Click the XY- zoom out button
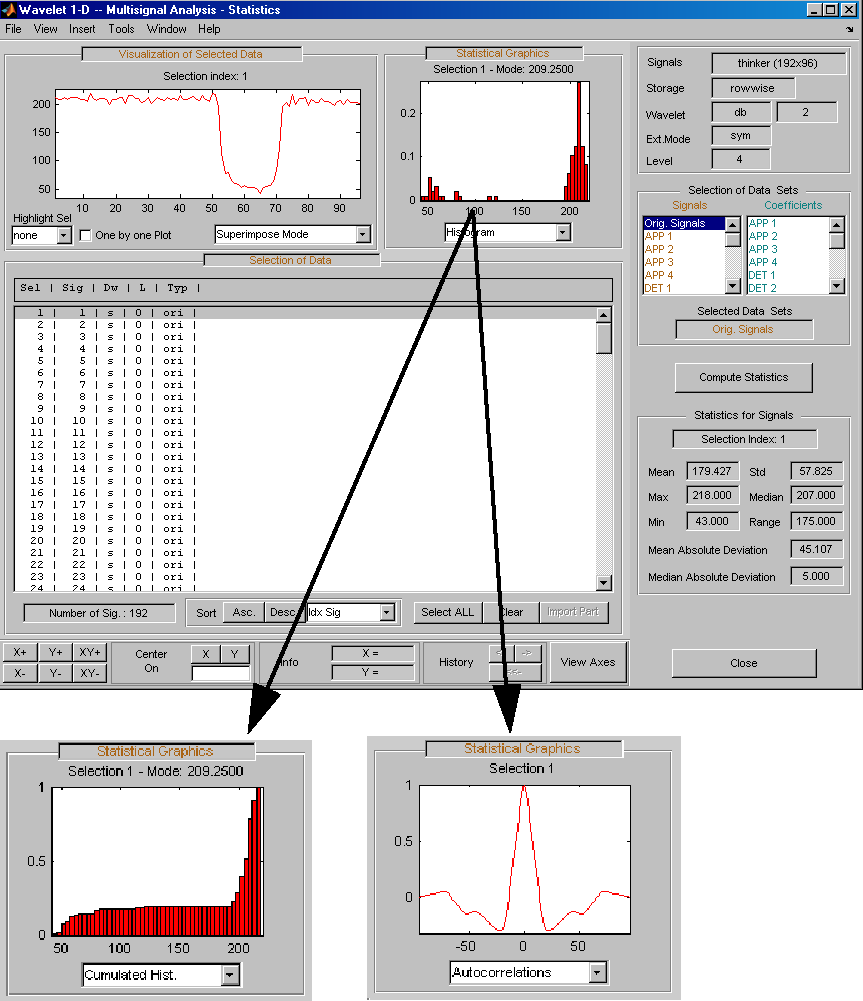 coord(90,674)
